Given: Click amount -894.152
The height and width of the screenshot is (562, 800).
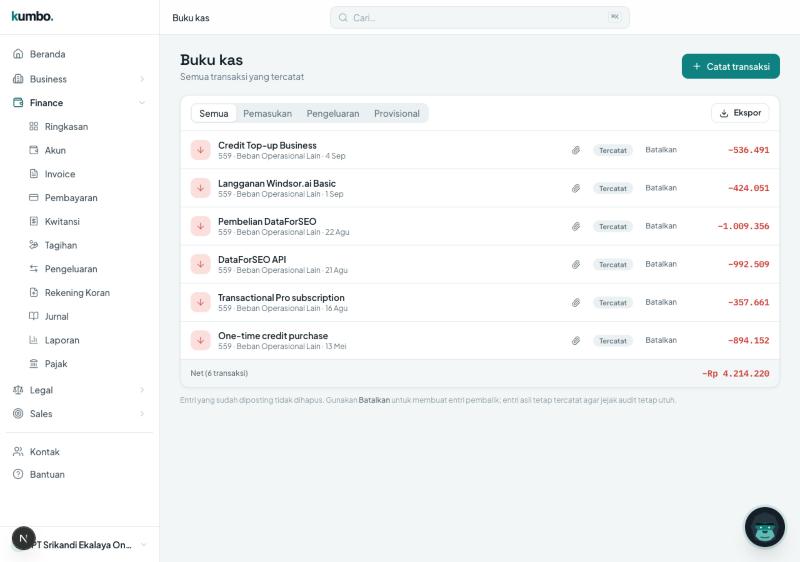Looking at the screenshot, I should point(748,340).
